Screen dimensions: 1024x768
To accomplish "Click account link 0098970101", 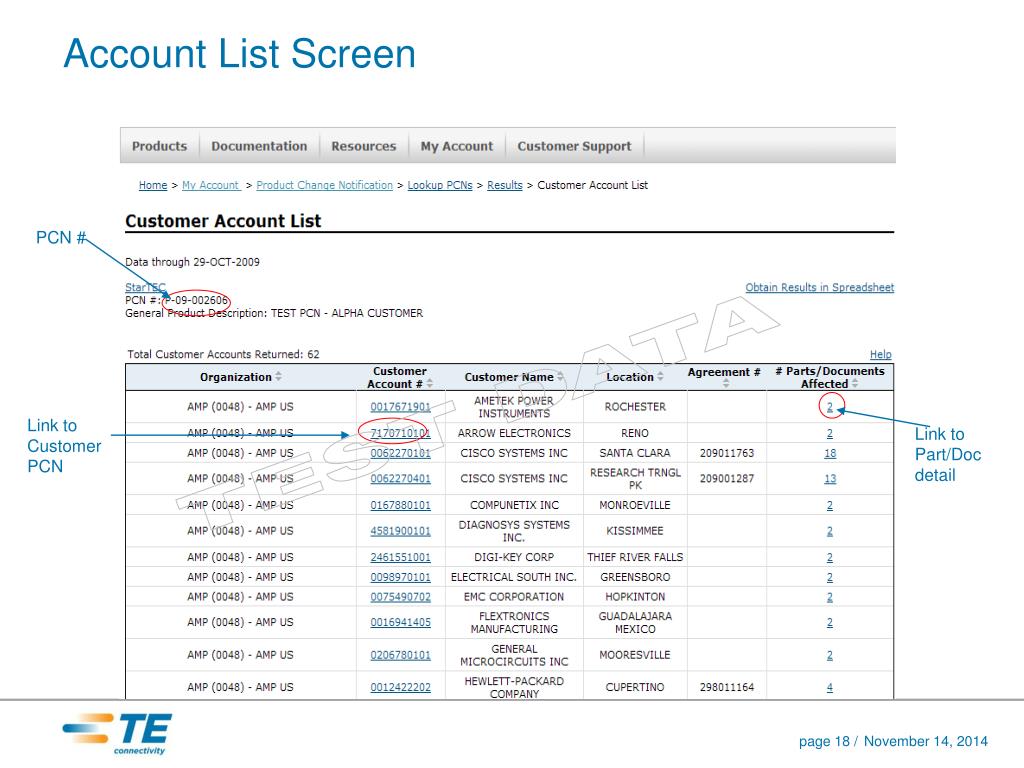I will pyautogui.click(x=400, y=577).
